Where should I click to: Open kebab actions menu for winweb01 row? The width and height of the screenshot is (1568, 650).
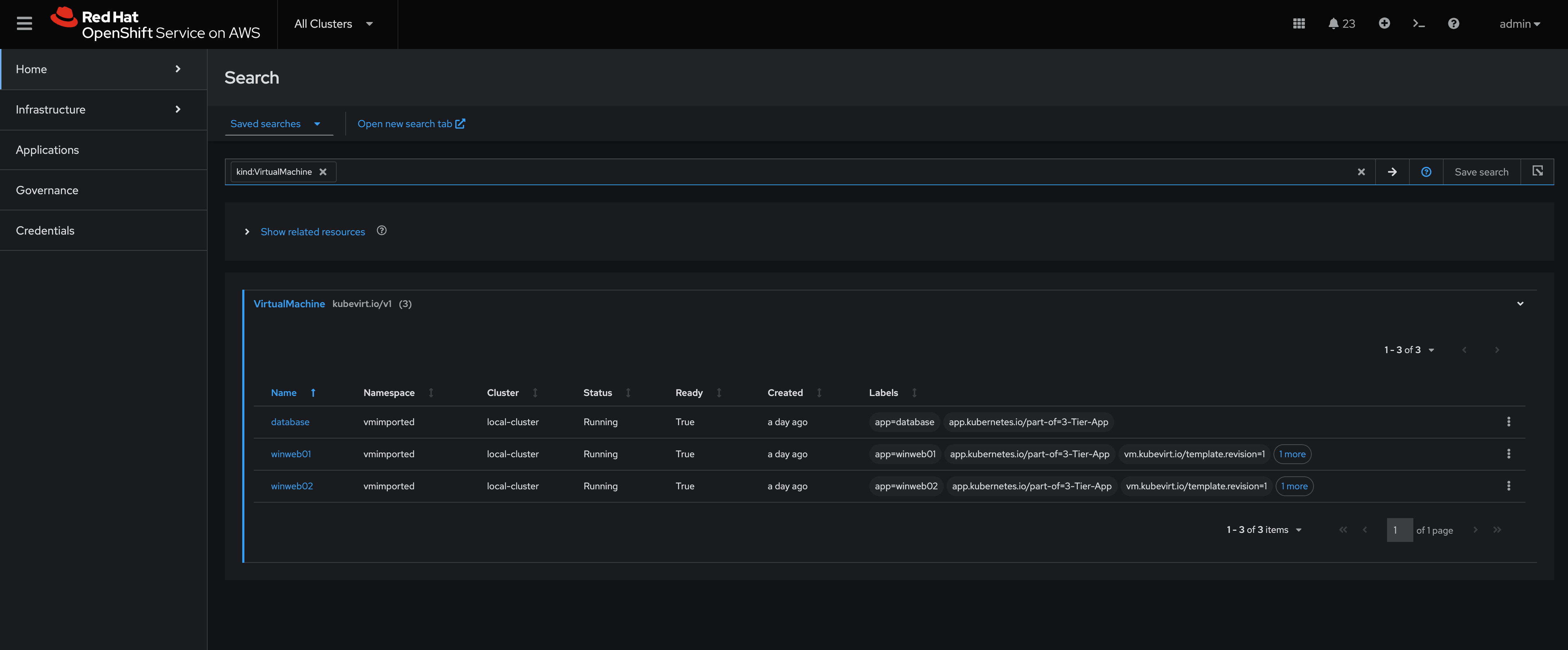point(1509,454)
